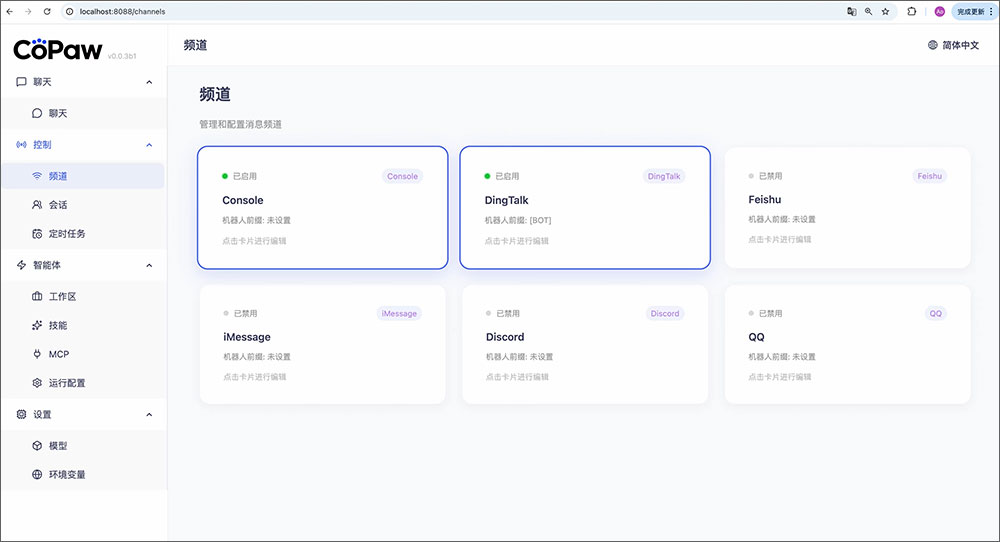
Task: Open the 聊天 sub-item in sidebar
Action: click(83, 113)
